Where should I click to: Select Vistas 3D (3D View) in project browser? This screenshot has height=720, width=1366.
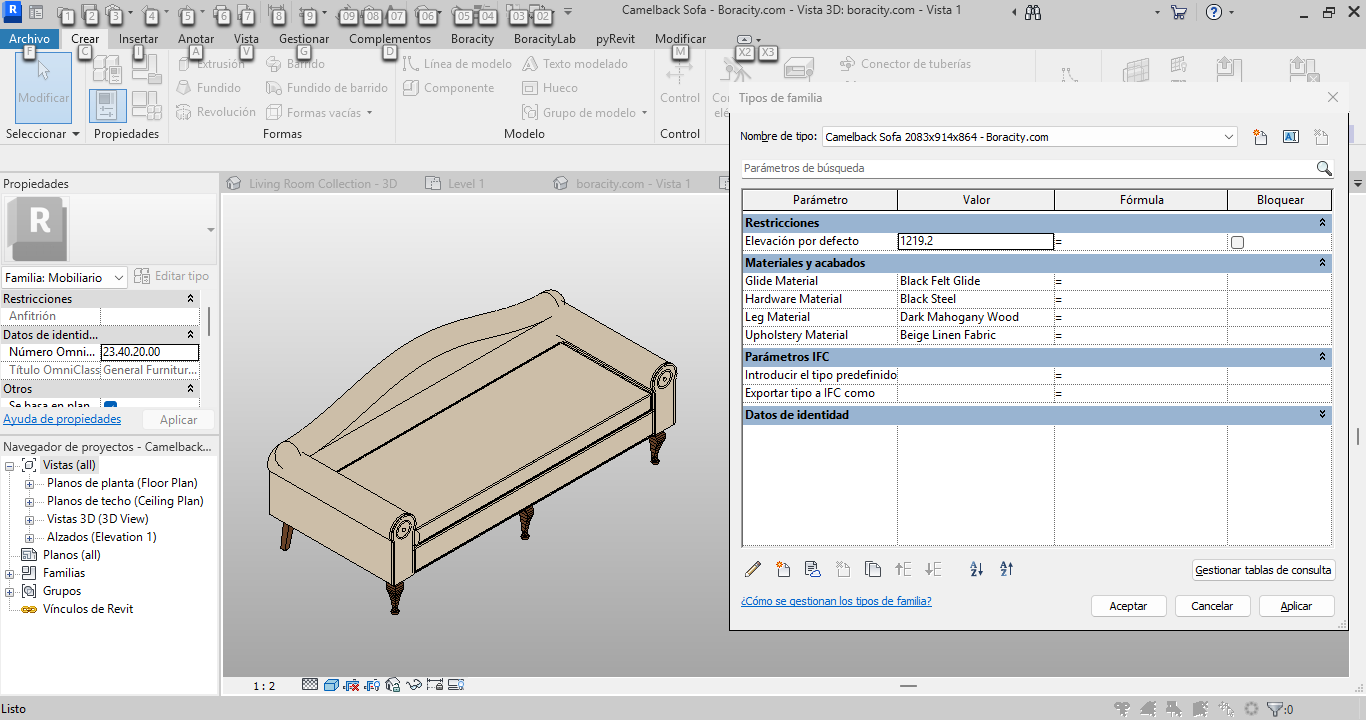coord(97,519)
